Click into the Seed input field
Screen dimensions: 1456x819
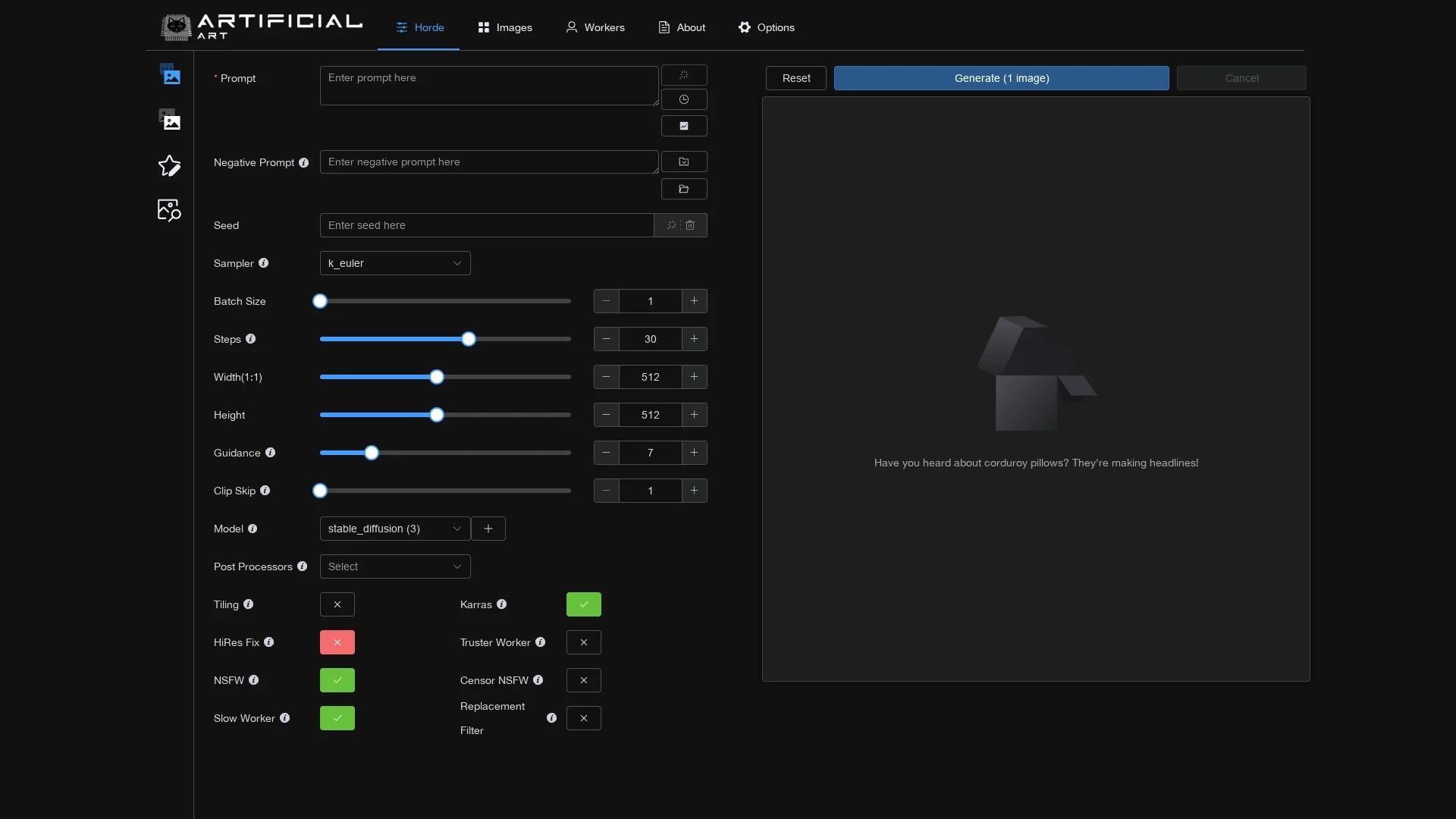click(x=487, y=225)
